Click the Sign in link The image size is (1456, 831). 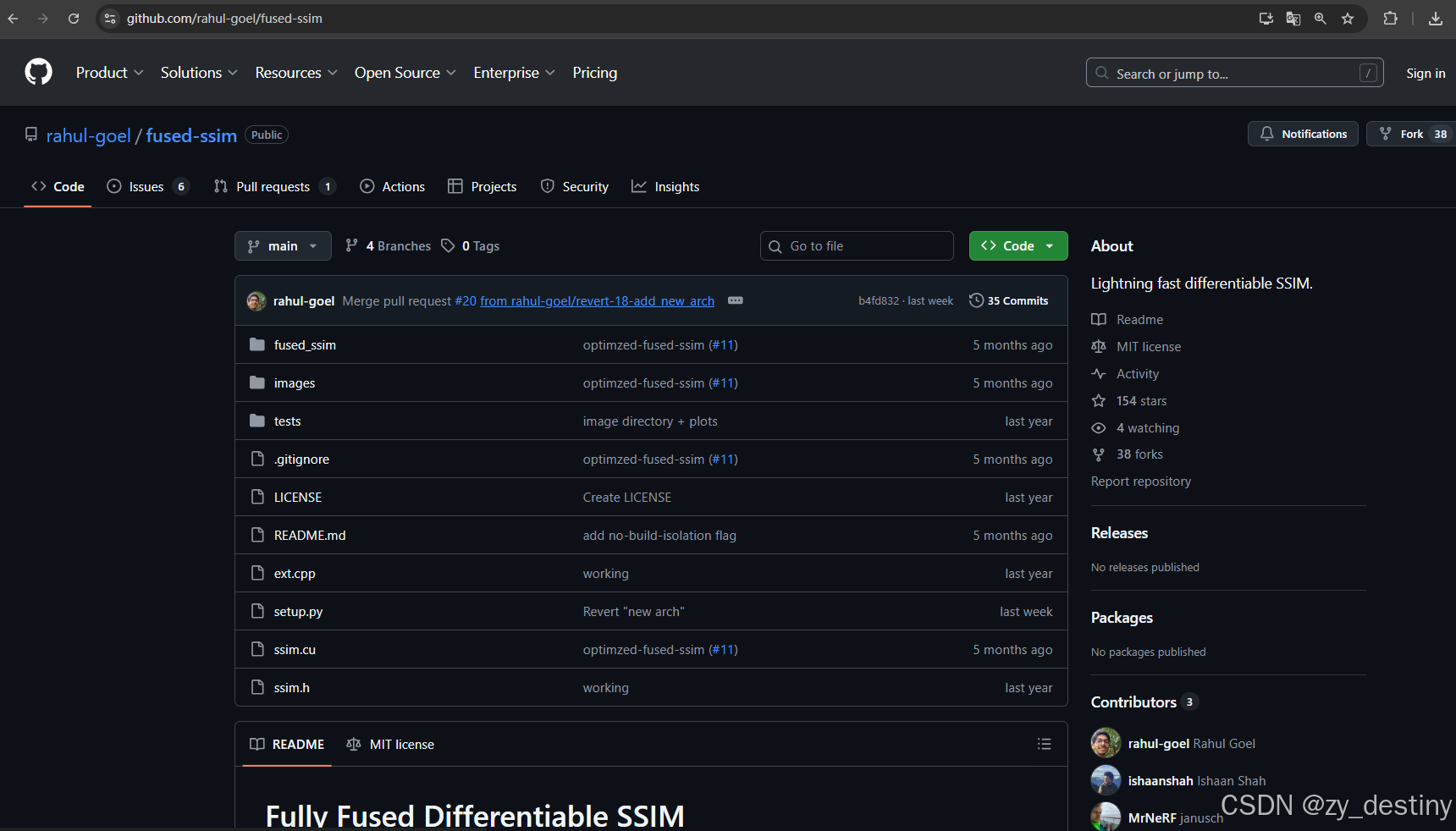pyautogui.click(x=1426, y=74)
